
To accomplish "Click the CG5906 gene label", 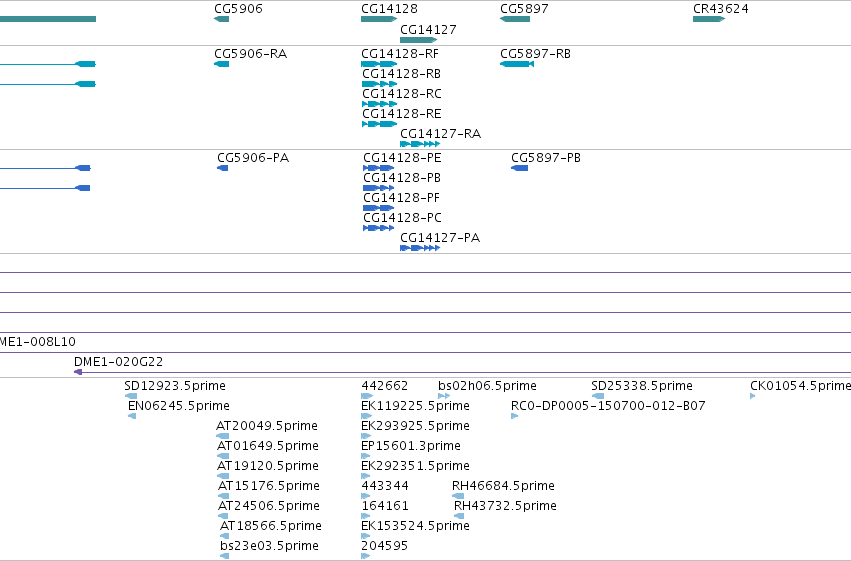I will [238, 9].
